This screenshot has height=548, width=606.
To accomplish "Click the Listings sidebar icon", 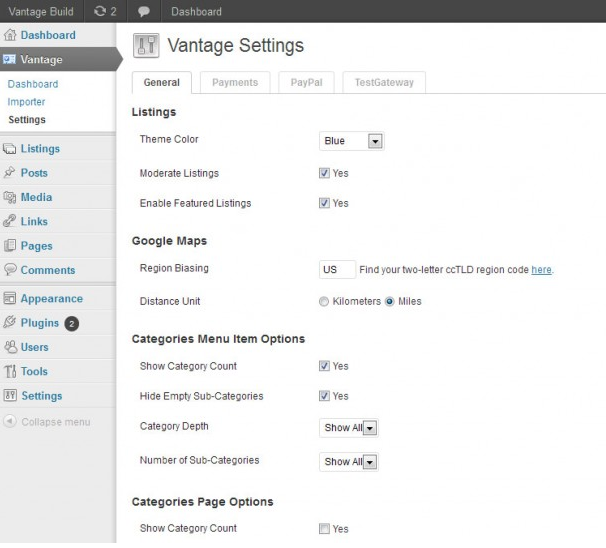I will click(10, 149).
